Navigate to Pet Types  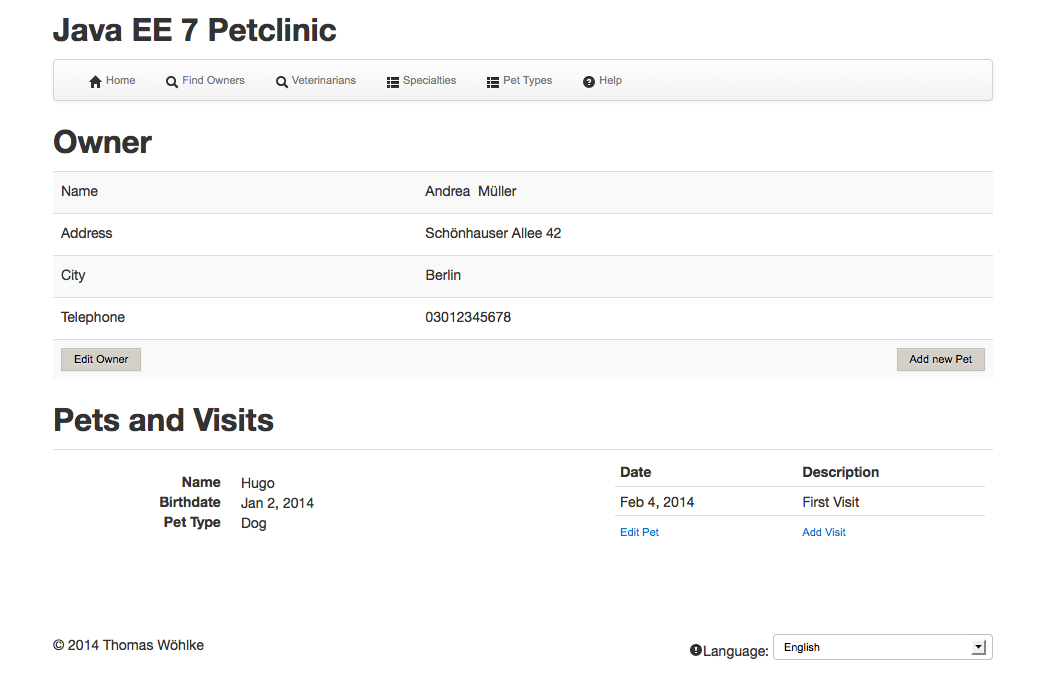528,81
